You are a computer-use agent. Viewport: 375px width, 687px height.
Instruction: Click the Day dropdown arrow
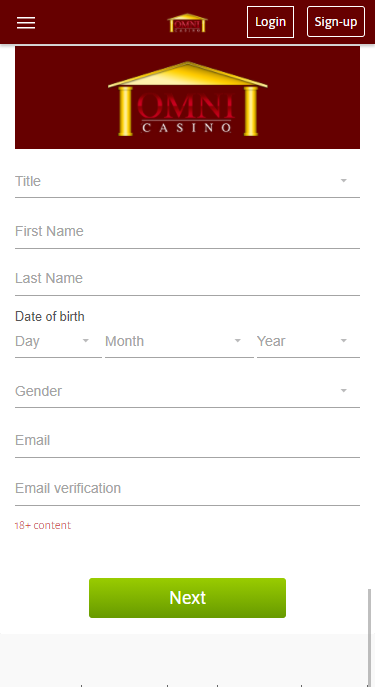click(86, 341)
